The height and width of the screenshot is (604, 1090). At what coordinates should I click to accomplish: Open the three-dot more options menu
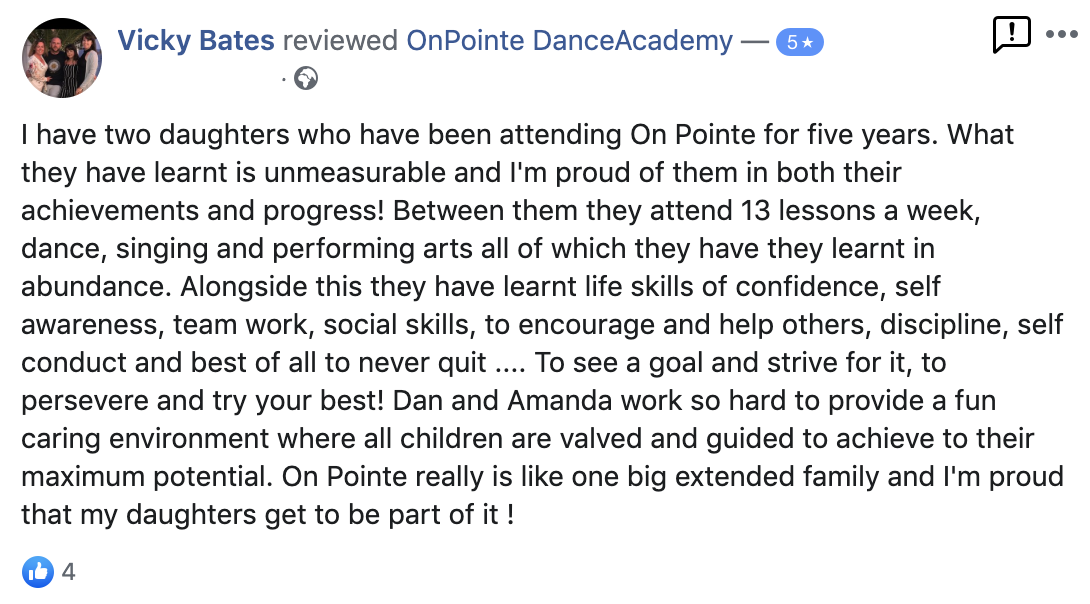tap(1061, 34)
